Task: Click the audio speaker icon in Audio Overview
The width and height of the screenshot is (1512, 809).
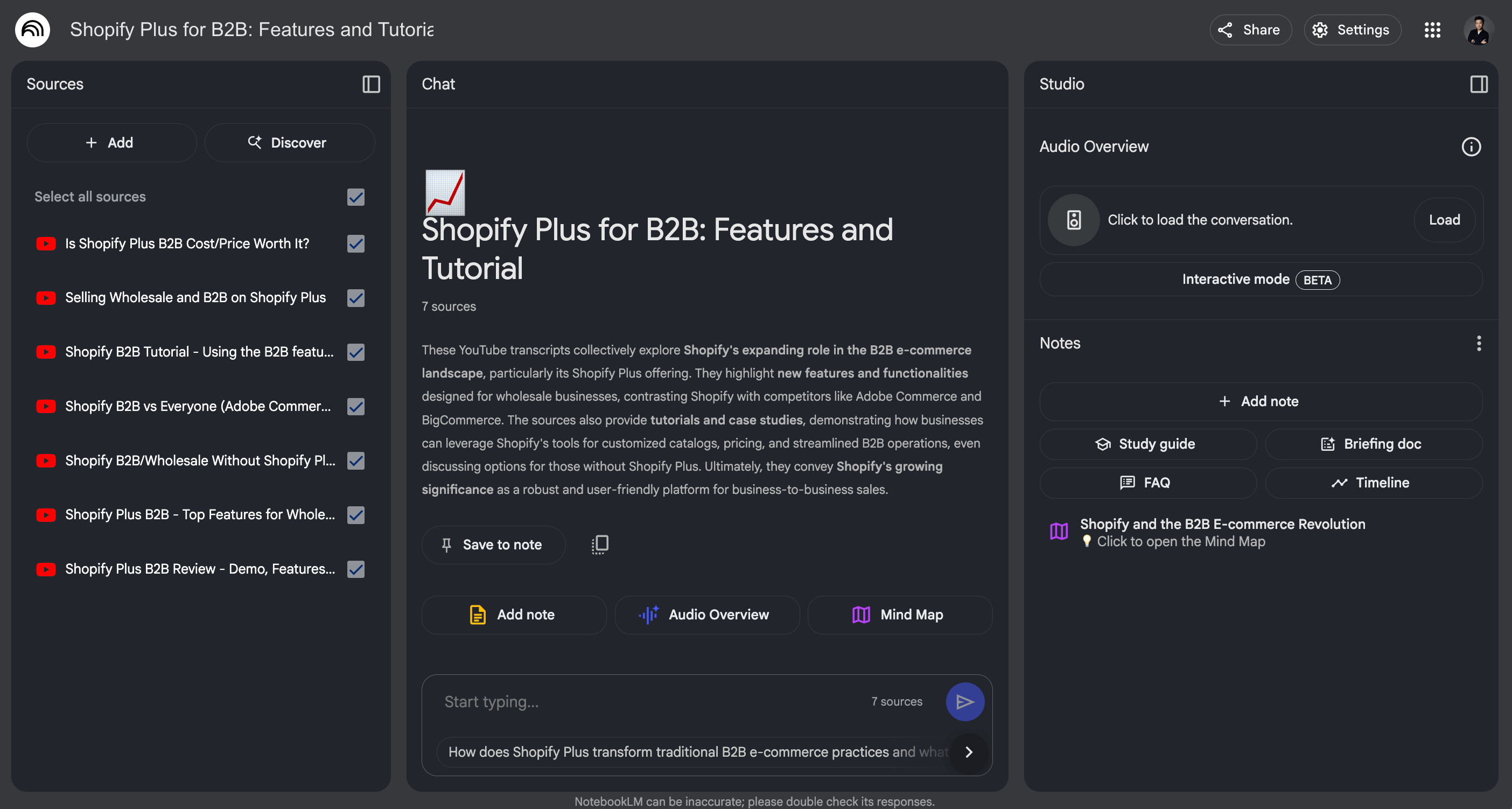Action: tap(1074, 220)
